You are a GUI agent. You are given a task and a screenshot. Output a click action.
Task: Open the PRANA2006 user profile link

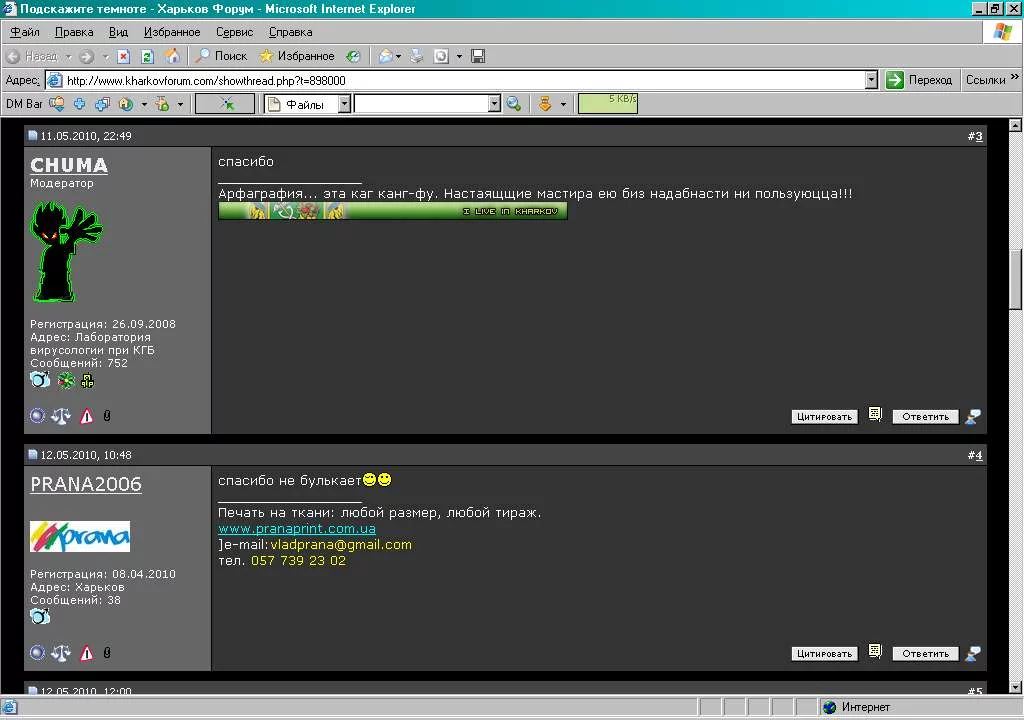tap(86, 484)
